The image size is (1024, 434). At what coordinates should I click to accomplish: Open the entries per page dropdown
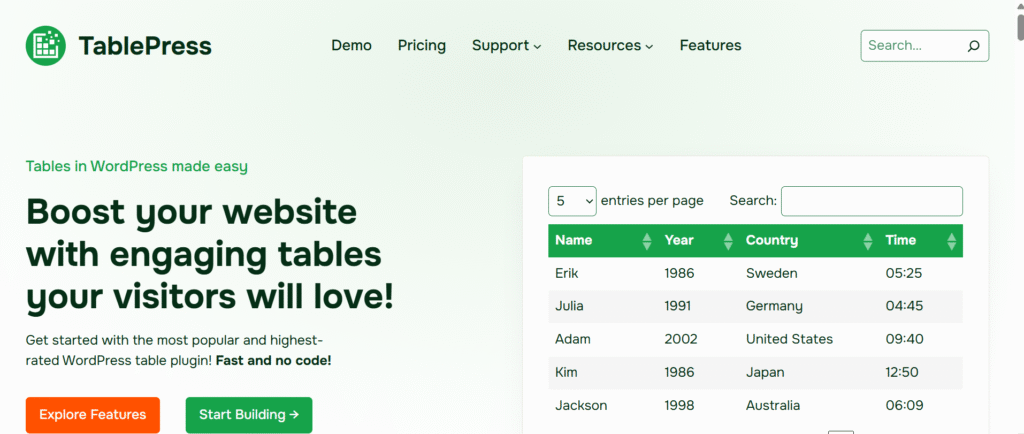(x=572, y=201)
